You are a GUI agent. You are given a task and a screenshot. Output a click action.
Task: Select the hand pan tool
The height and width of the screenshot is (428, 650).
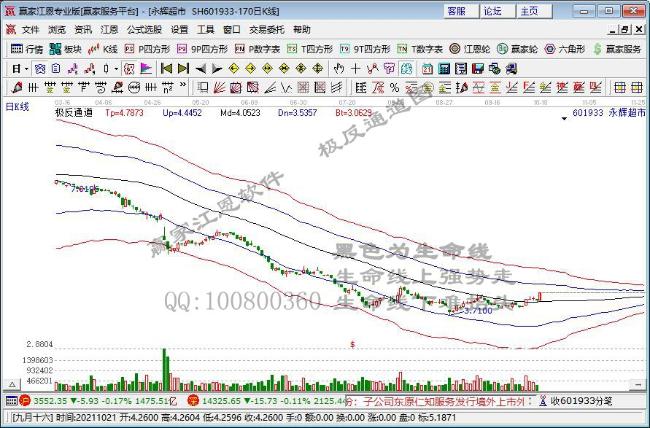(x=339, y=68)
